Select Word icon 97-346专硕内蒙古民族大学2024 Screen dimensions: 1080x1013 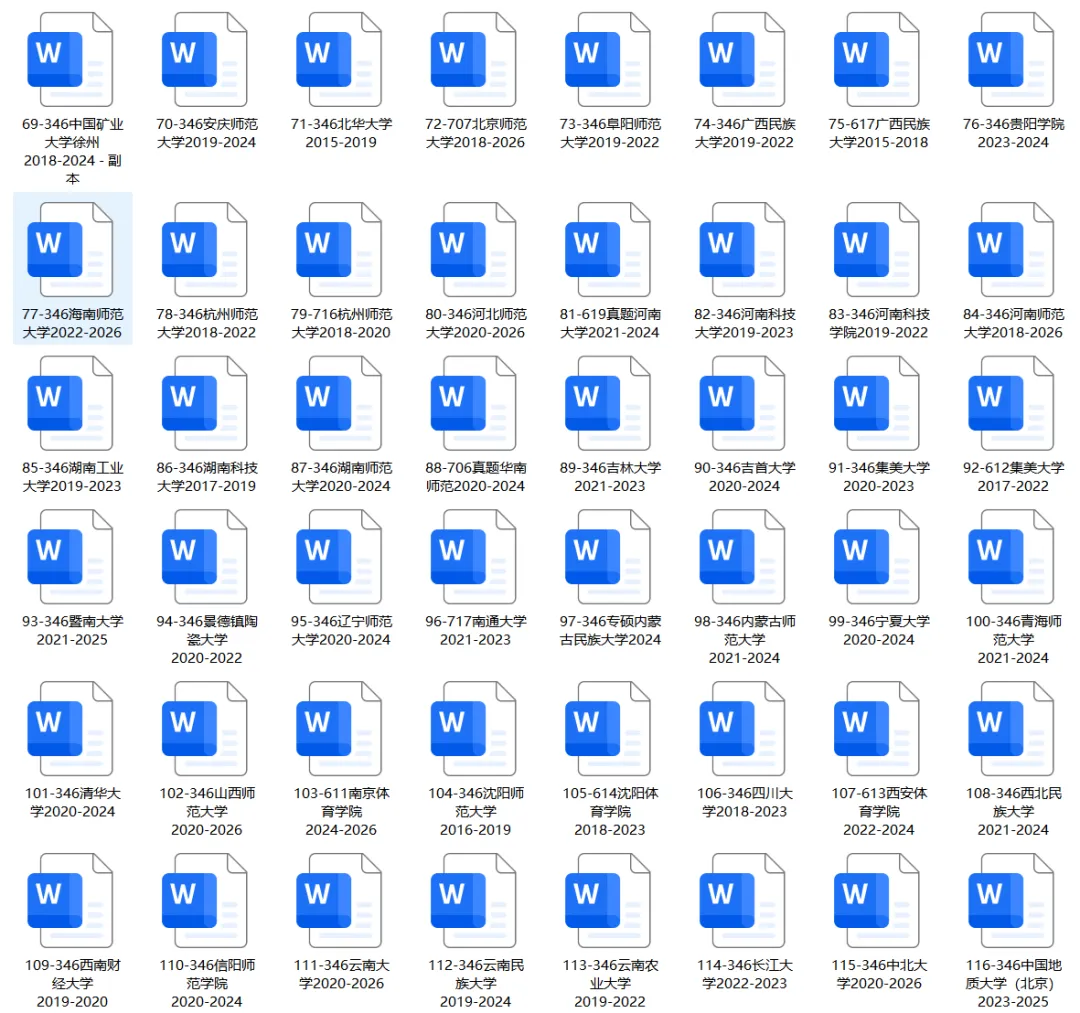[608, 557]
